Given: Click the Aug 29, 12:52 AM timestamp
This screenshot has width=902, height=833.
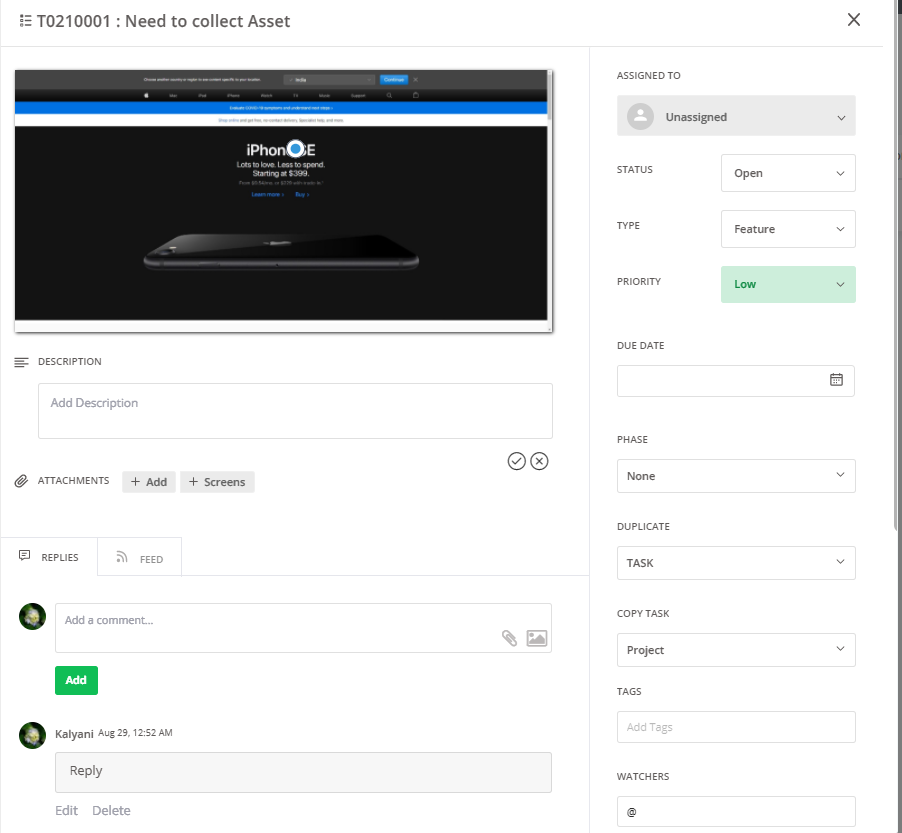Looking at the screenshot, I should pos(135,732).
